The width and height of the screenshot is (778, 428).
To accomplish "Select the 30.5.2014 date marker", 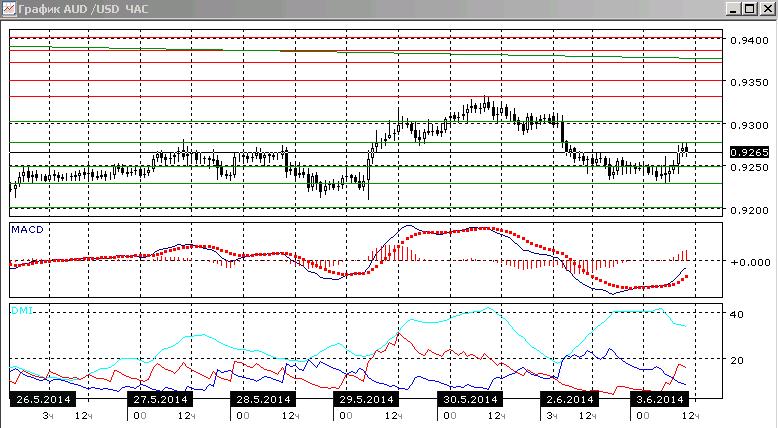I will tap(469, 399).
